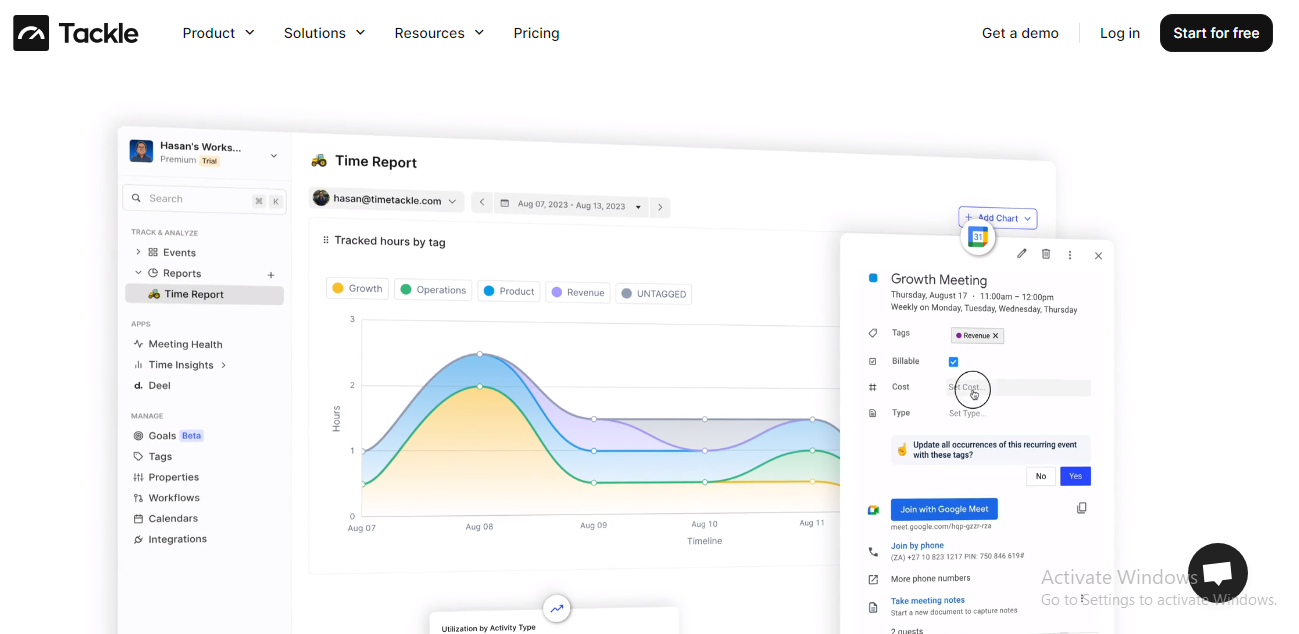Toggle the UNTAGGED filter chip

pyautogui.click(x=653, y=293)
